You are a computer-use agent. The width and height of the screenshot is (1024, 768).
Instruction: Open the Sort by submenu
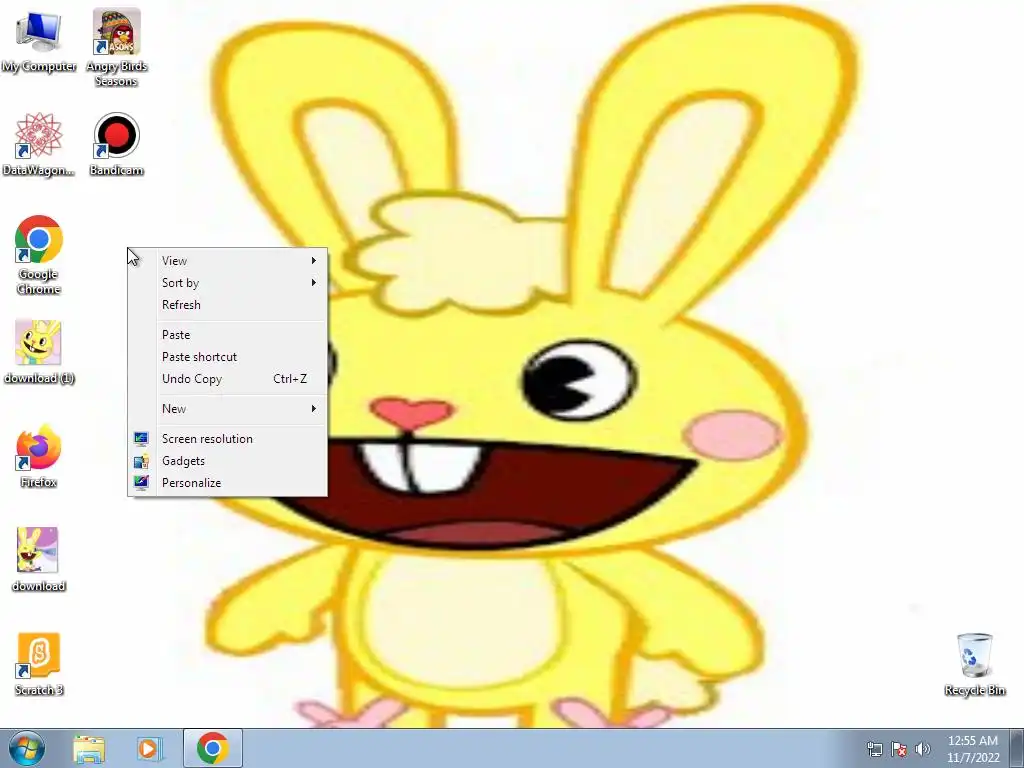click(227, 283)
